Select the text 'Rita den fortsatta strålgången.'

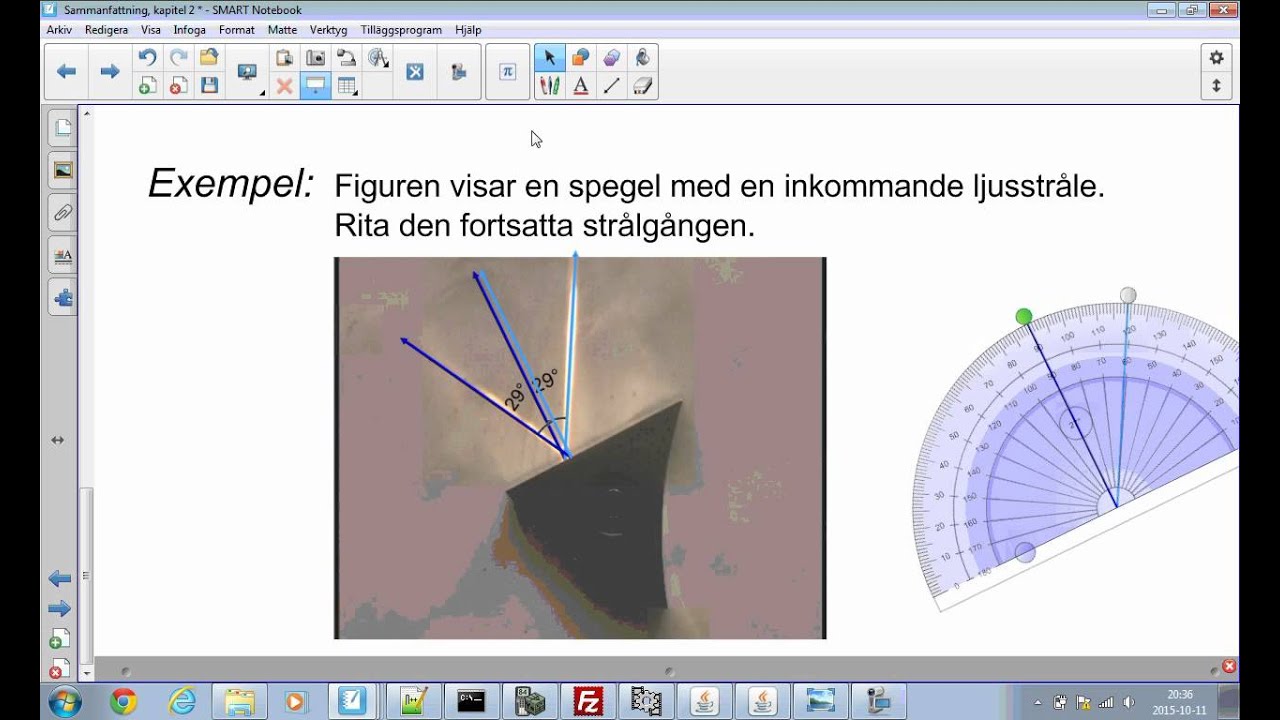tap(545, 226)
